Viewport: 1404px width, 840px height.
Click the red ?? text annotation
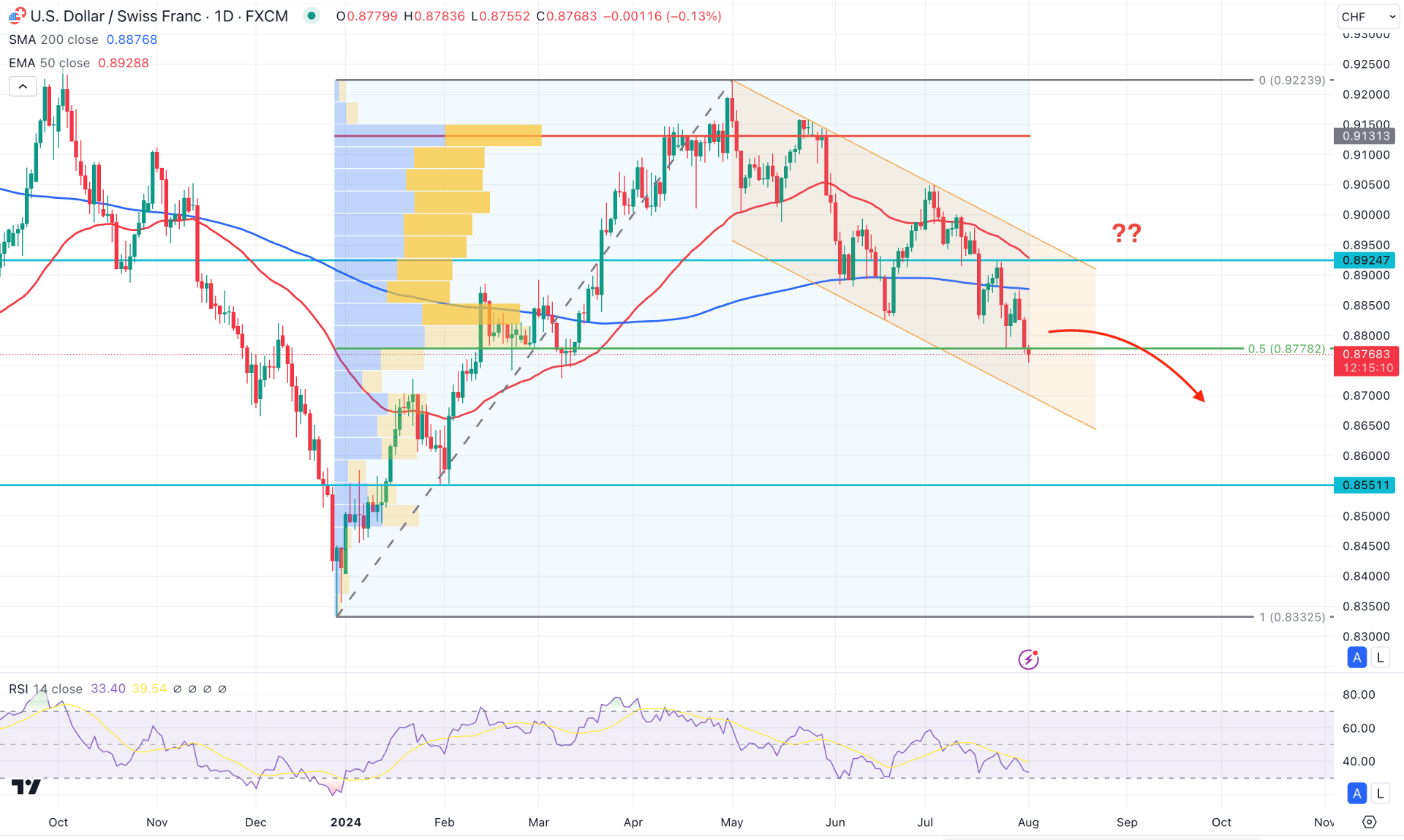click(1126, 234)
